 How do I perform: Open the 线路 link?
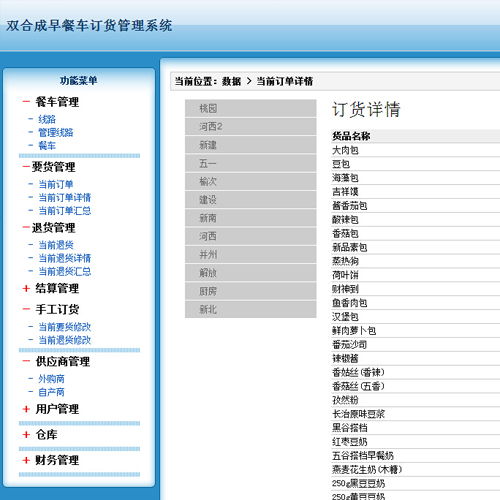click(x=47, y=119)
